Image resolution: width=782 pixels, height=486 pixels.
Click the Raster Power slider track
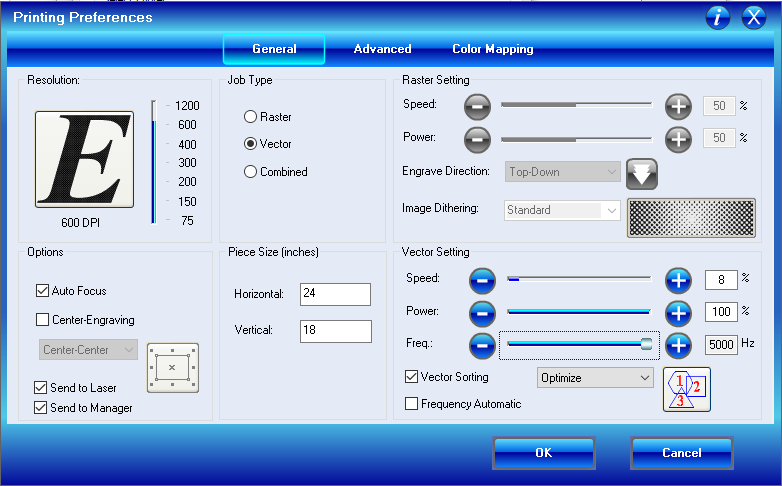coord(577,140)
